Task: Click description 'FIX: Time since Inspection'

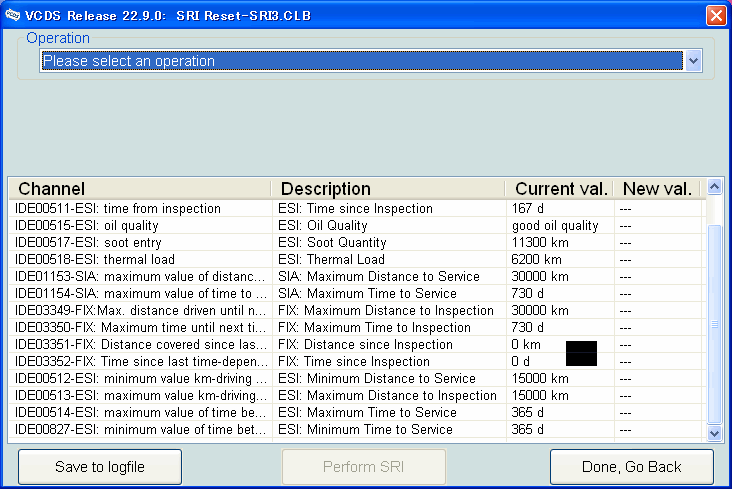Action: (353, 361)
